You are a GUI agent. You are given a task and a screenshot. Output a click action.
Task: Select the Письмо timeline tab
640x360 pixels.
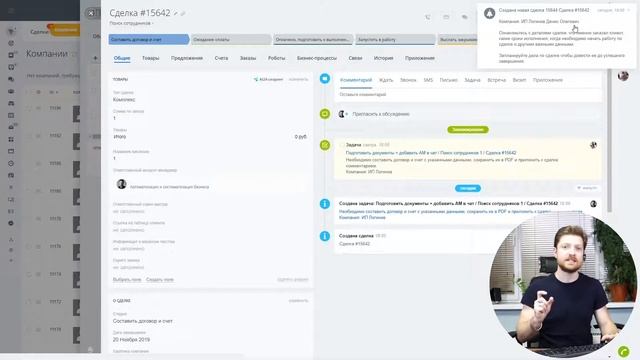tap(449, 80)
